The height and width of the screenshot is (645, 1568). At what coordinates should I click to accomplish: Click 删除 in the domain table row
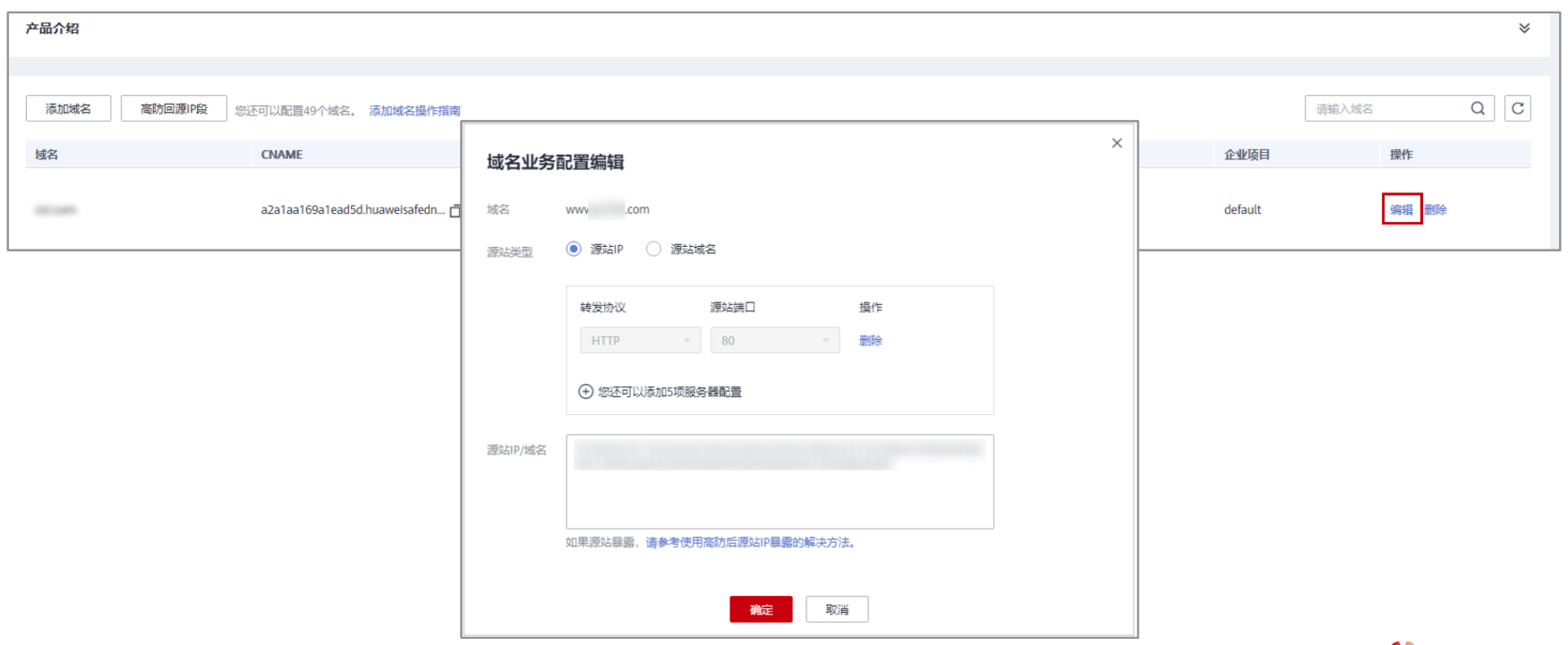click(x=1436, y=209)
